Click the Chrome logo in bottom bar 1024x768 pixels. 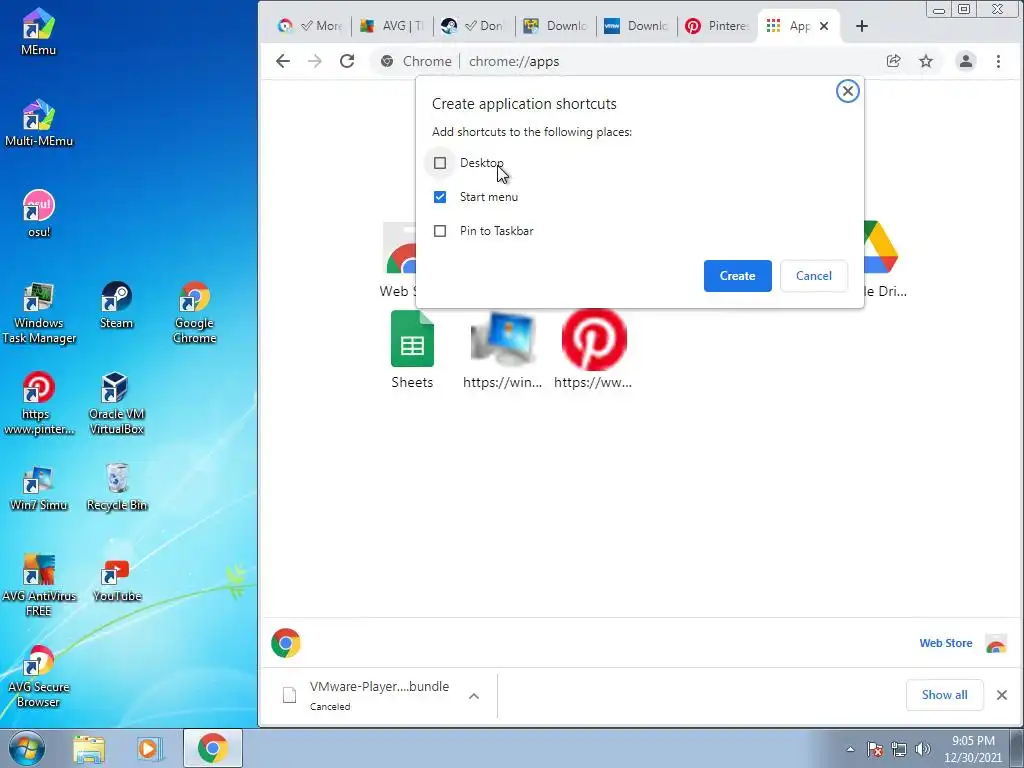[286, 643]
